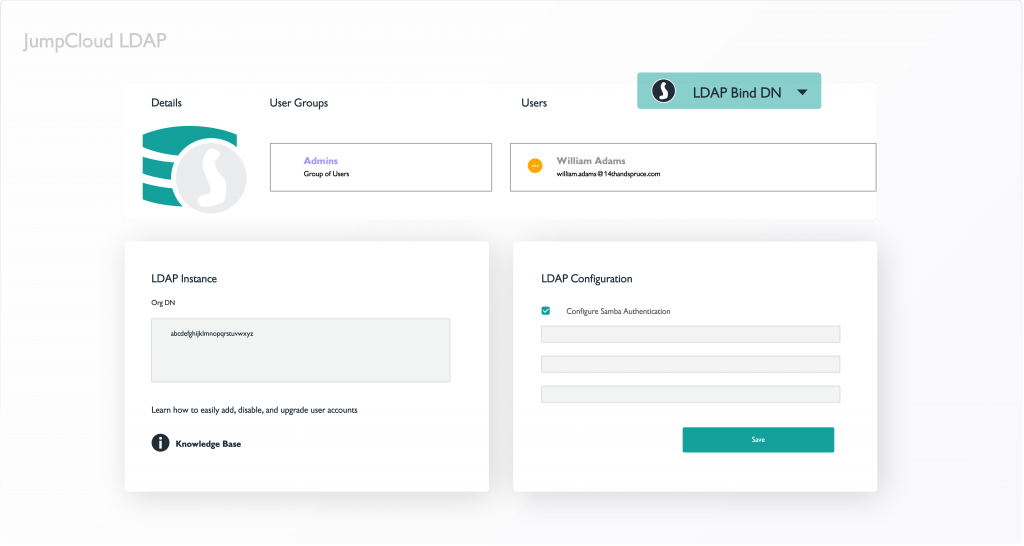Save the LDAP configuration
The width and height of the screenshot is (1024, 546).
click(x=758, y=440)
